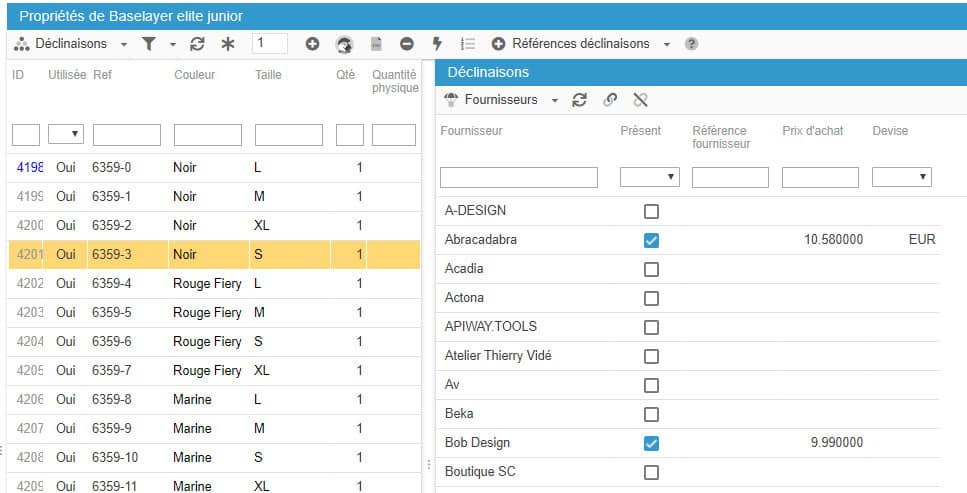Uncheck the Abracadabra supplier checkbox
This screenshot has width=967, height=493.
pos(651,240)
